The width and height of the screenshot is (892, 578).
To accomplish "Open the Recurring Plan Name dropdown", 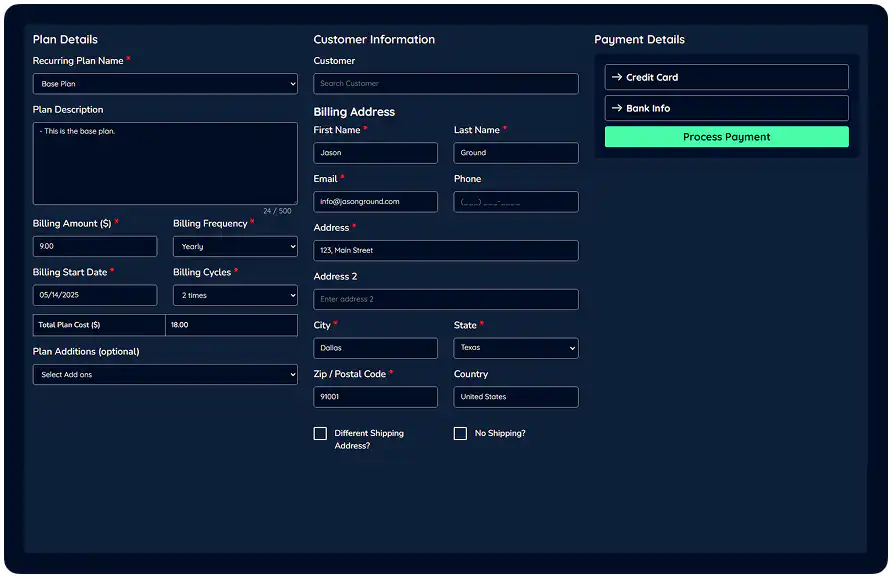I will (165, 84).
